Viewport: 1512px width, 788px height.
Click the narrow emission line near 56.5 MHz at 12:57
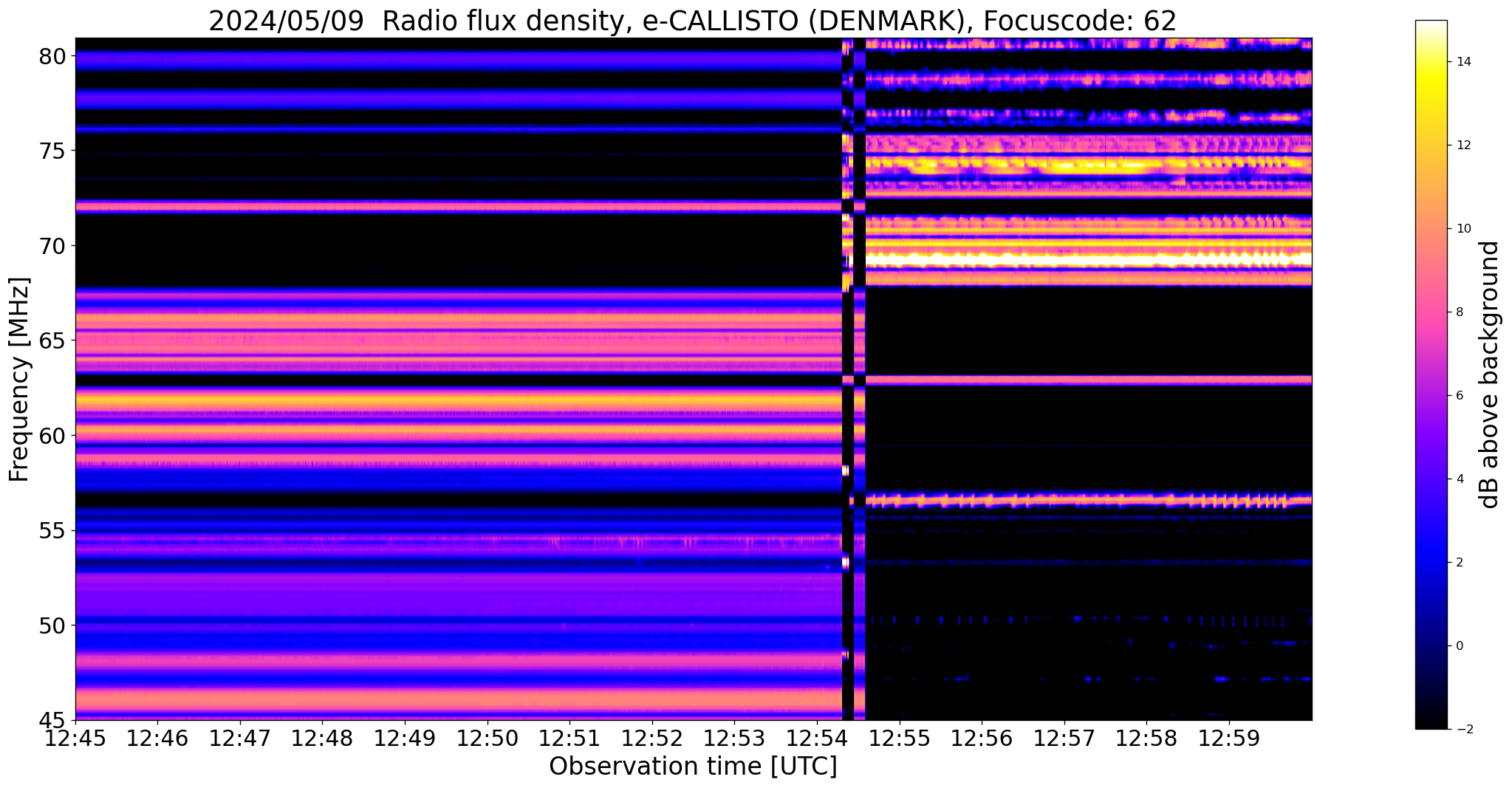click(1064, 501)
